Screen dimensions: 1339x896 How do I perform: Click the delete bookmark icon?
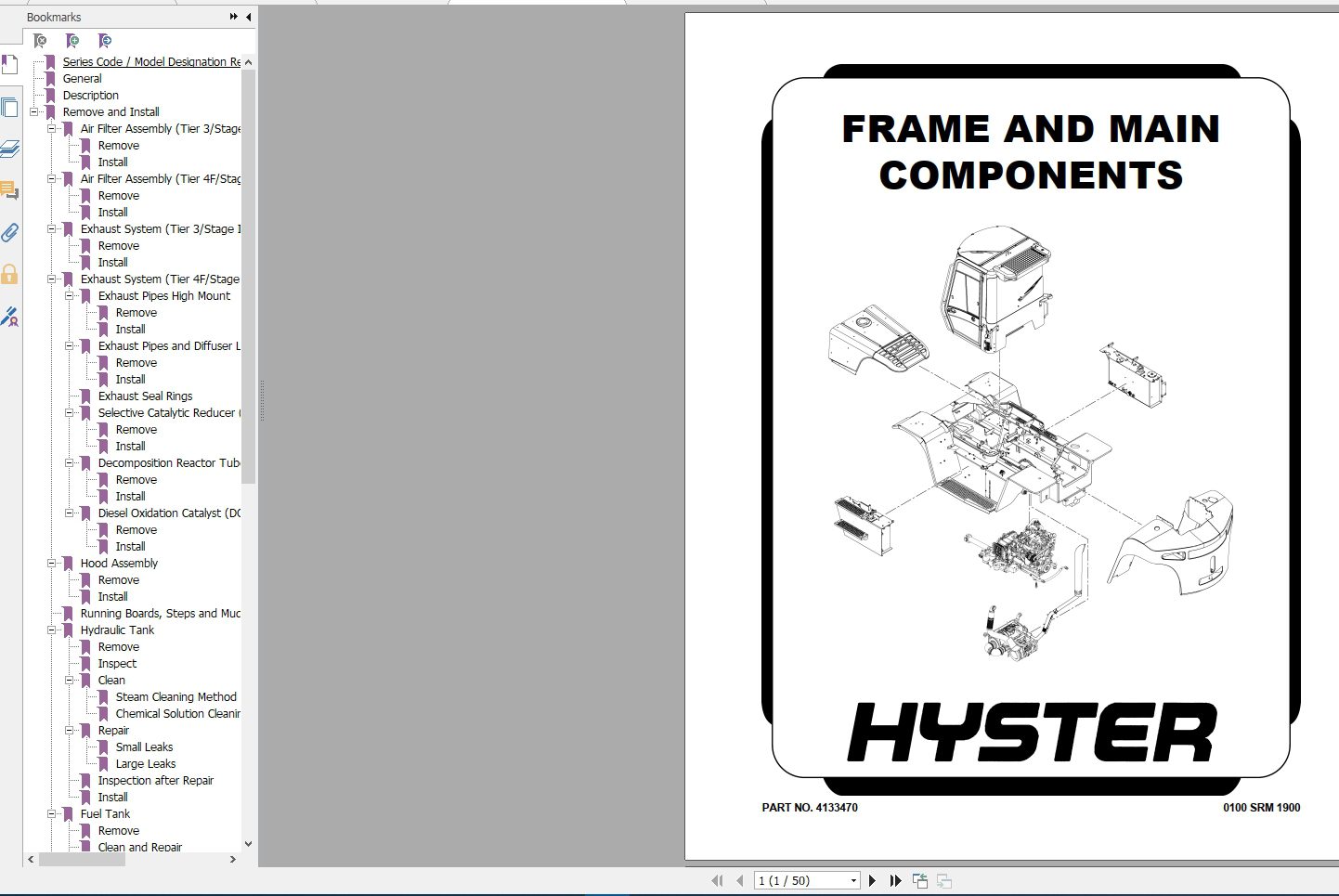click(x=40, y=41)
